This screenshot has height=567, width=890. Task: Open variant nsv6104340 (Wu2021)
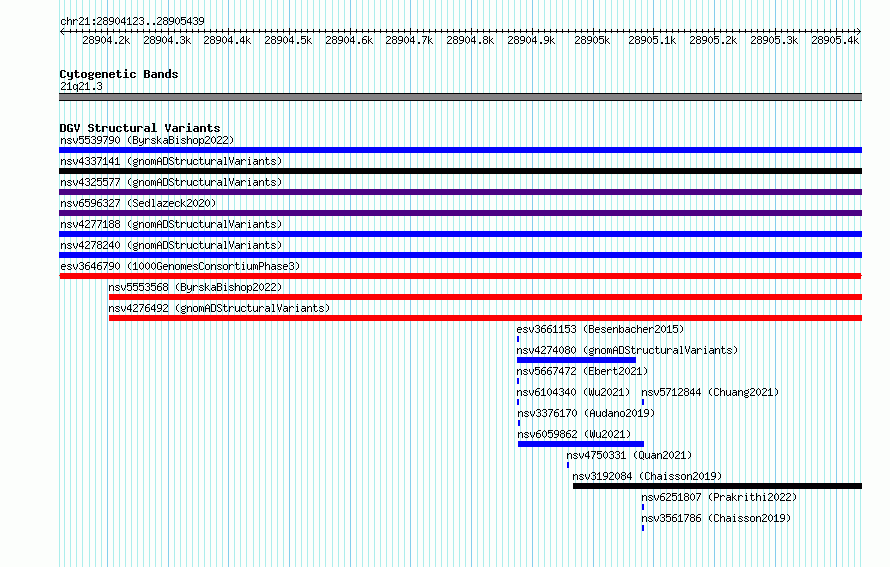point(573,392)
